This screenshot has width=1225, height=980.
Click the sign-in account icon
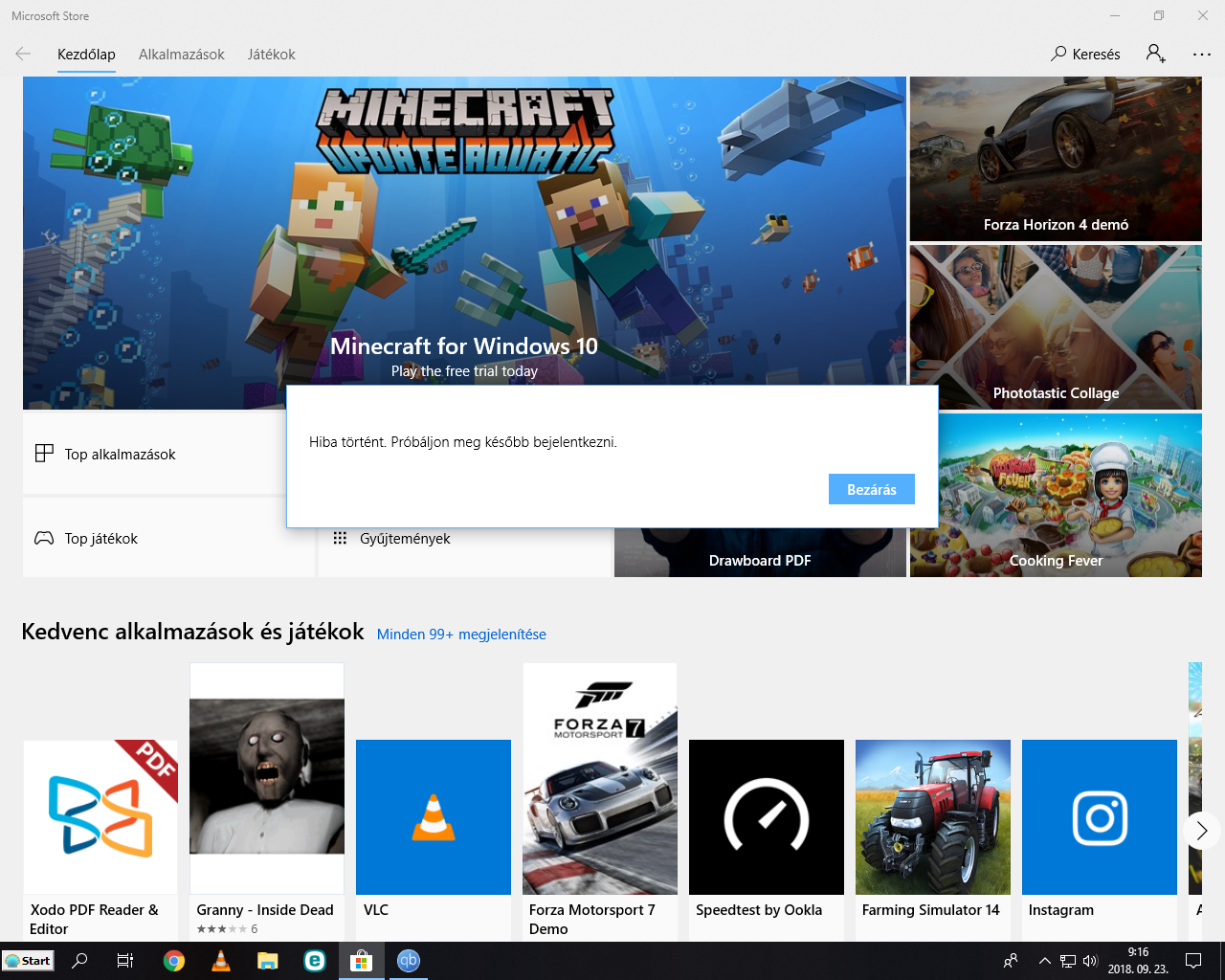coord(1155,54)
